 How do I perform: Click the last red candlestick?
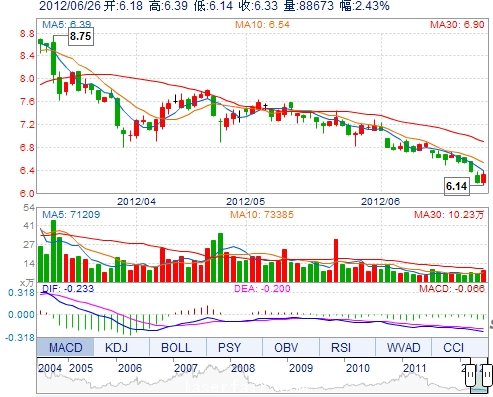tap(484, 178)
